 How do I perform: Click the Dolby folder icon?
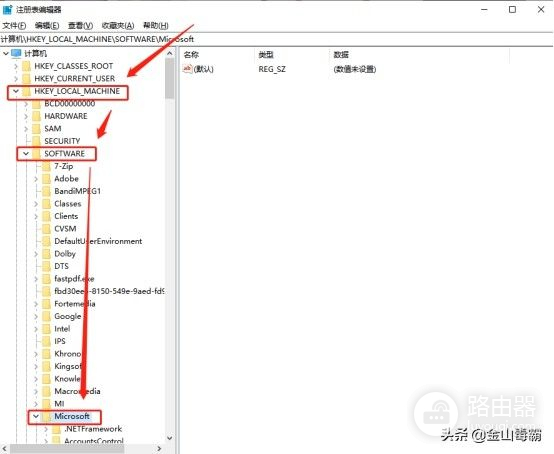click(46, 254)
